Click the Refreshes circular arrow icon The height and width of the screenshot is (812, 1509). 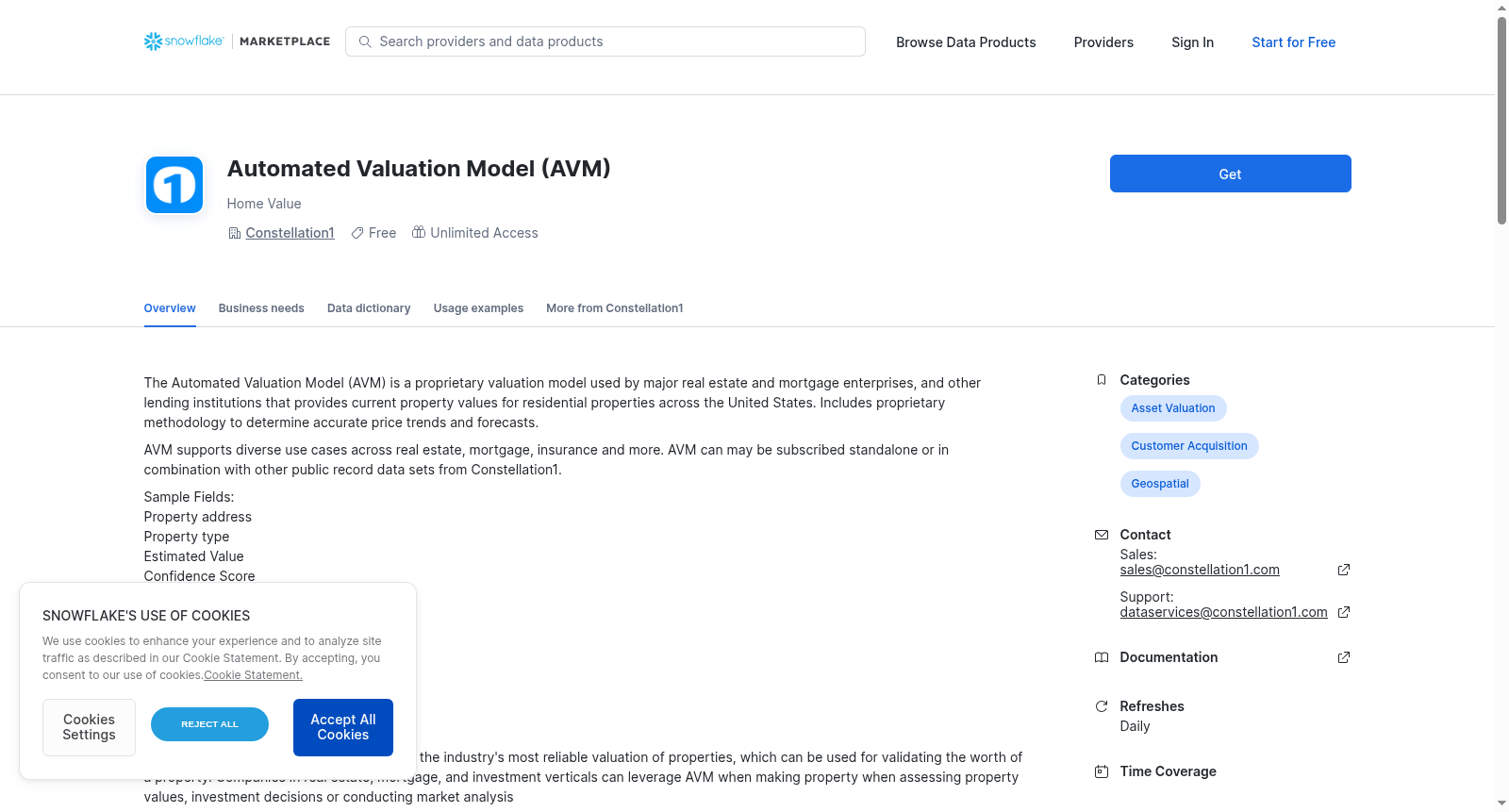pyautogui.click(x=1101, y=706)
